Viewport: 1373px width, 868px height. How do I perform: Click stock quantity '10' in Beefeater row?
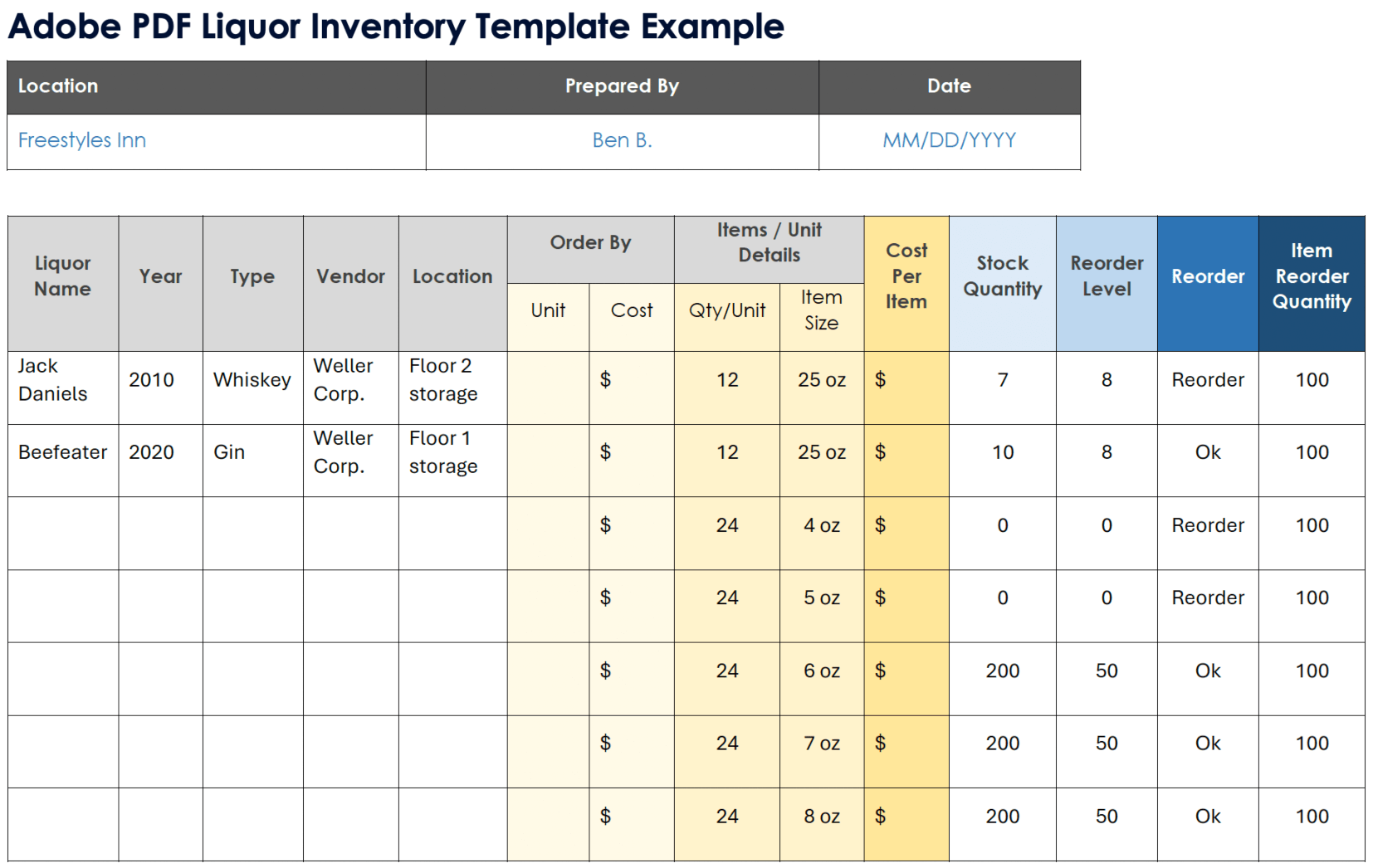tap(1003, 461)
